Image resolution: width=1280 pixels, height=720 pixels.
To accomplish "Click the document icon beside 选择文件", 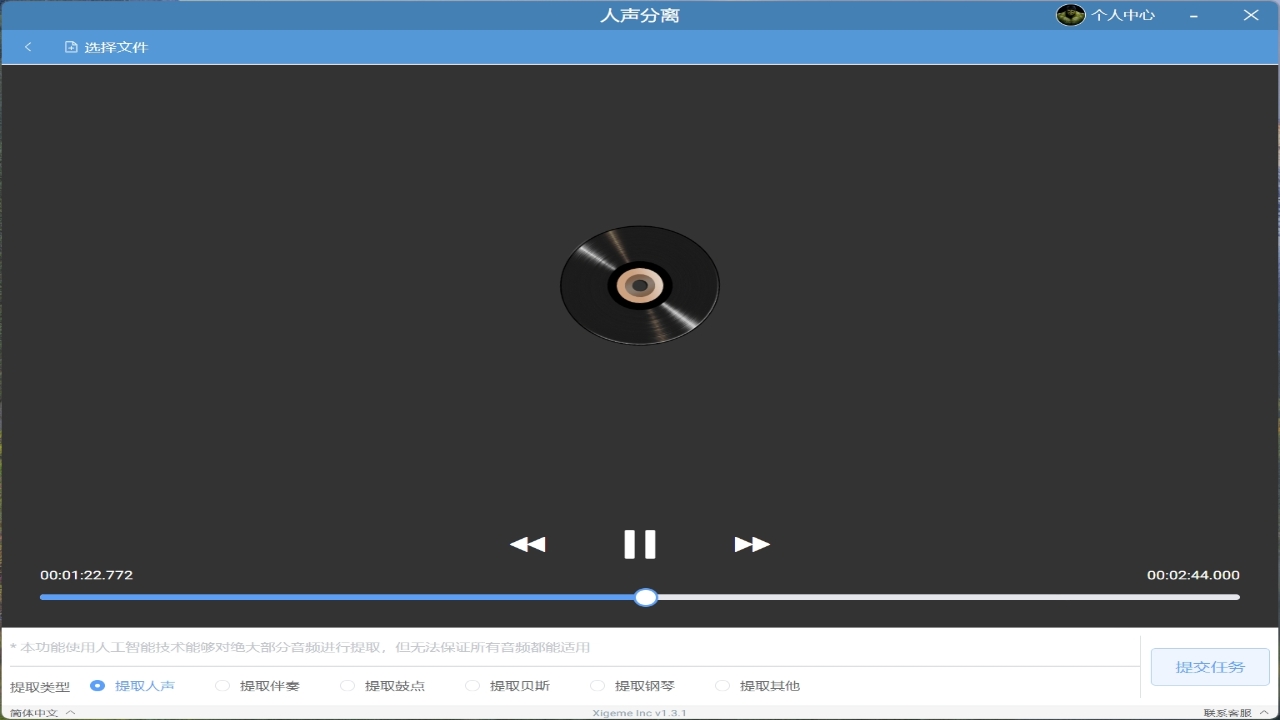I will click(x=69, y=46).
